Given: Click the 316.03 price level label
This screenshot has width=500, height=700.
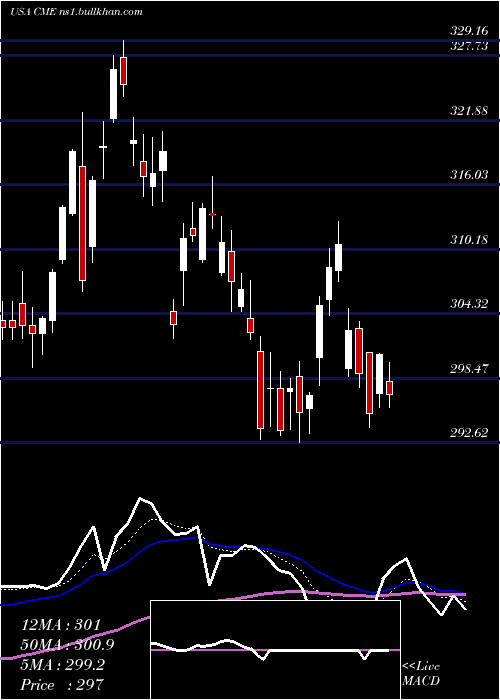Looking at the screenshot, I should (x=469, y=175).
